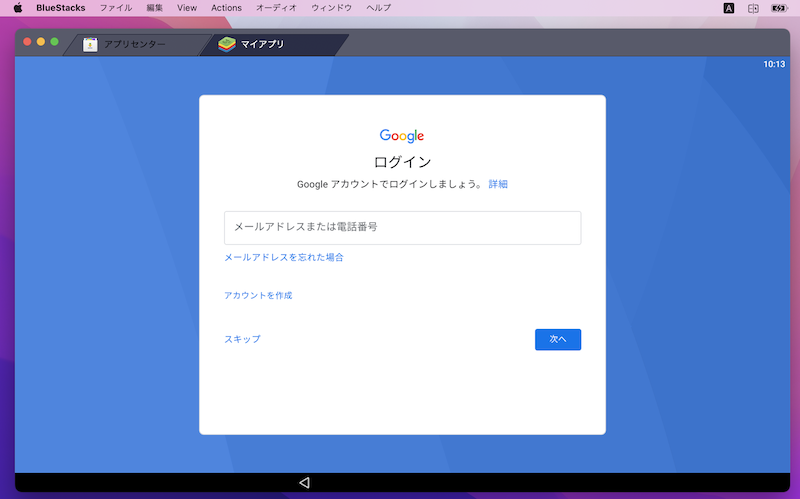Viewport: 800px width, 499px height.
Task: Click the input source 'A' icon
Action: click(728, 7)
